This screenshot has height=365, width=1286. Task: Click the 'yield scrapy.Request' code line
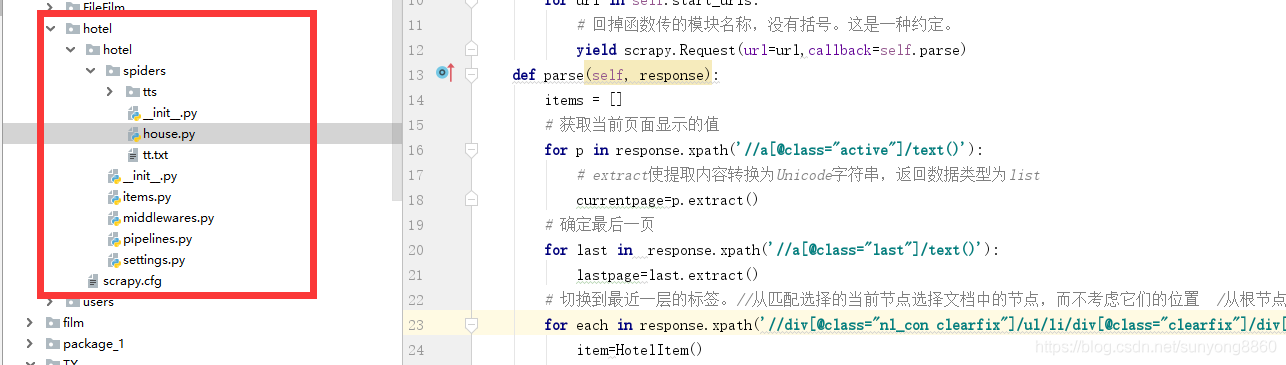(772, 50)
